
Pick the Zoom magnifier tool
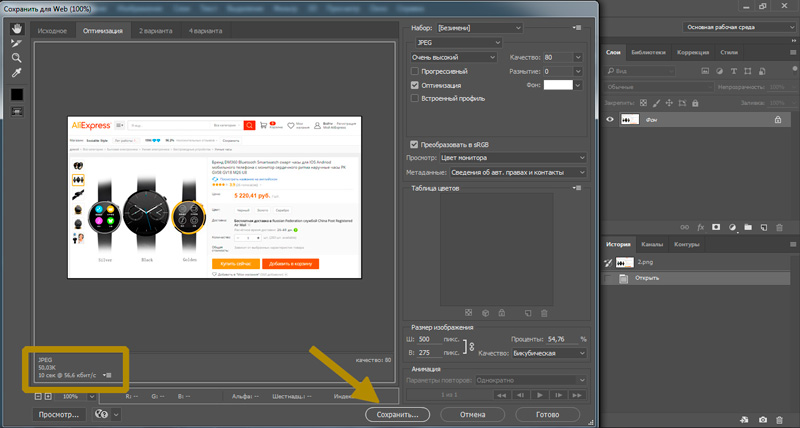point(17,58)
